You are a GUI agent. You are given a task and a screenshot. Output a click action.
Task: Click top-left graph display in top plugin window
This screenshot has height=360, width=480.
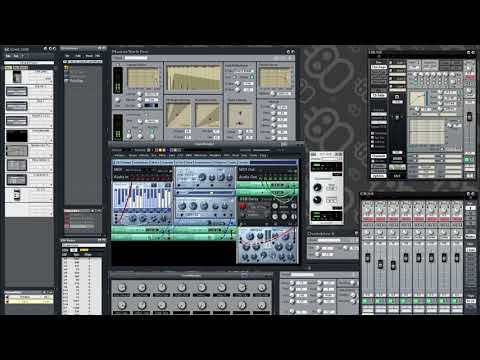click(144, 78)
